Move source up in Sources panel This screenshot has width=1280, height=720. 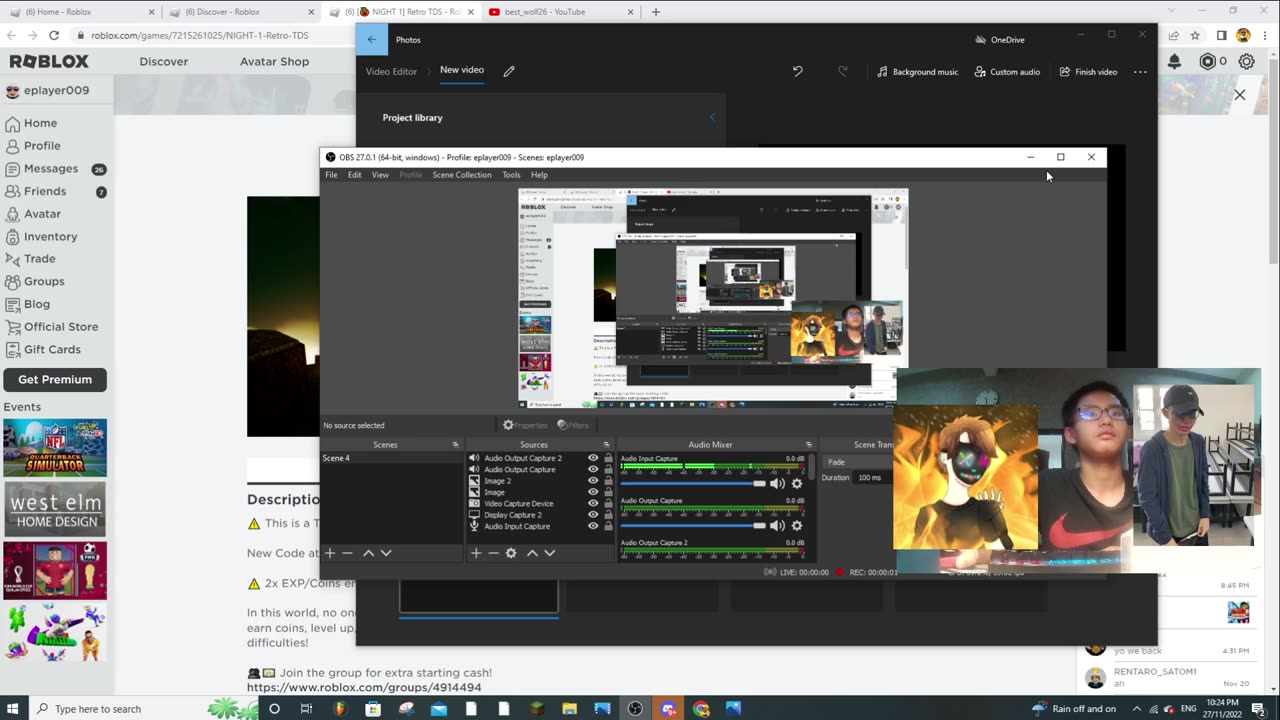click(532, 553)
